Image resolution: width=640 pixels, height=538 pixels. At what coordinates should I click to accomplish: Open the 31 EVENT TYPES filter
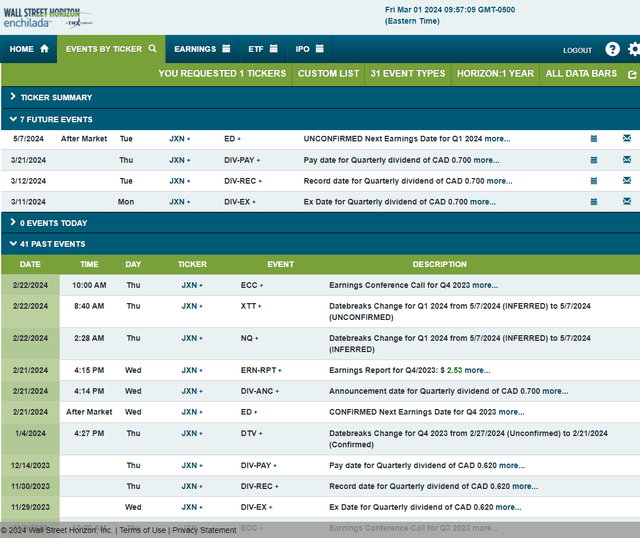click(x=408, y=73)
